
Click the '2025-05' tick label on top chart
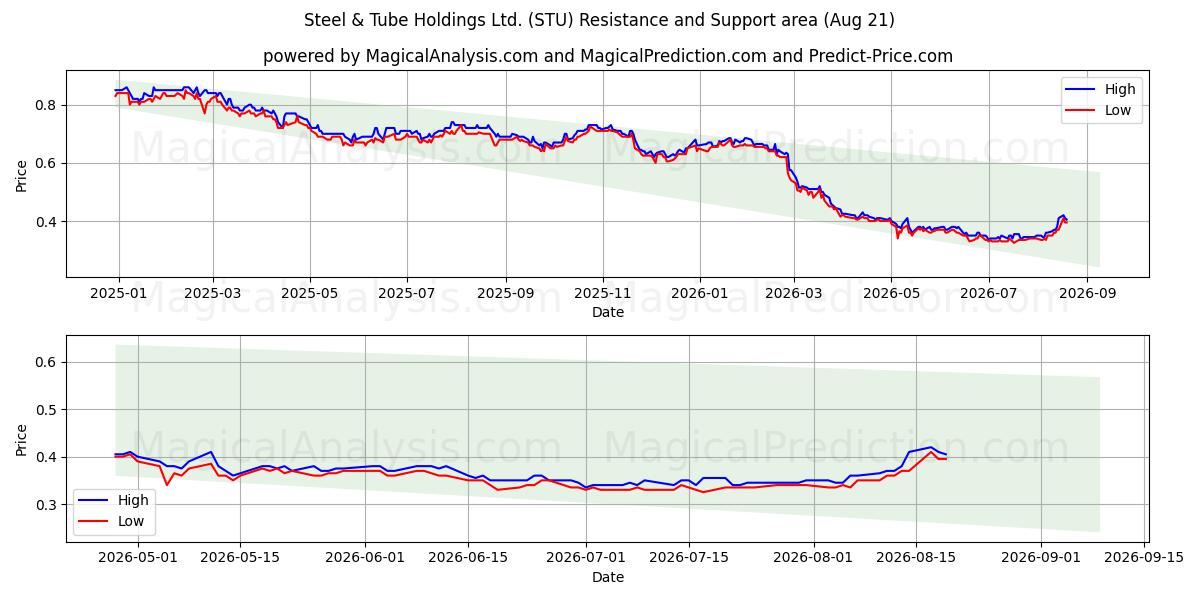(310, 295)
